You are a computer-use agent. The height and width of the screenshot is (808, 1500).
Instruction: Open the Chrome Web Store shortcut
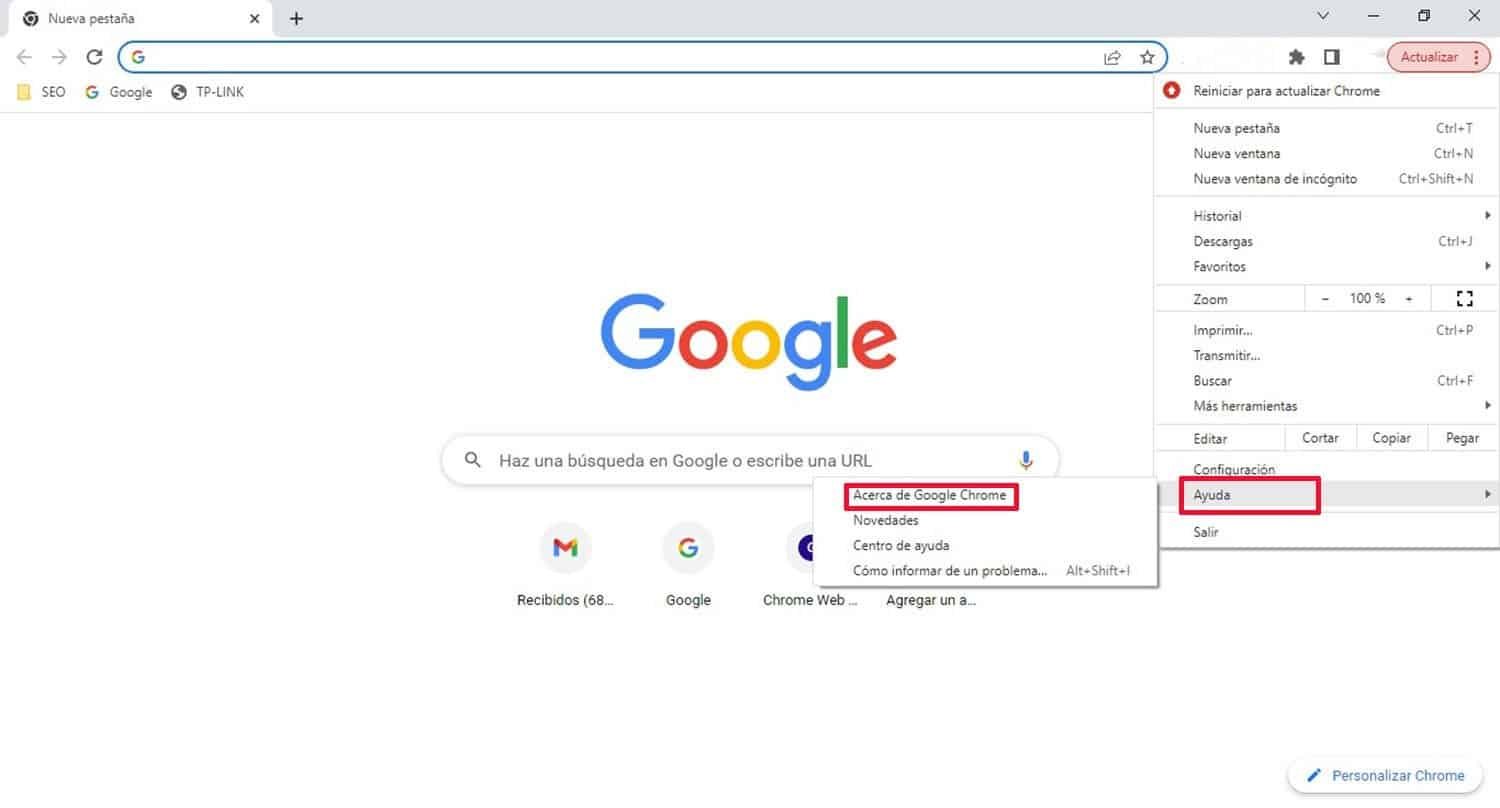point(810,565)
